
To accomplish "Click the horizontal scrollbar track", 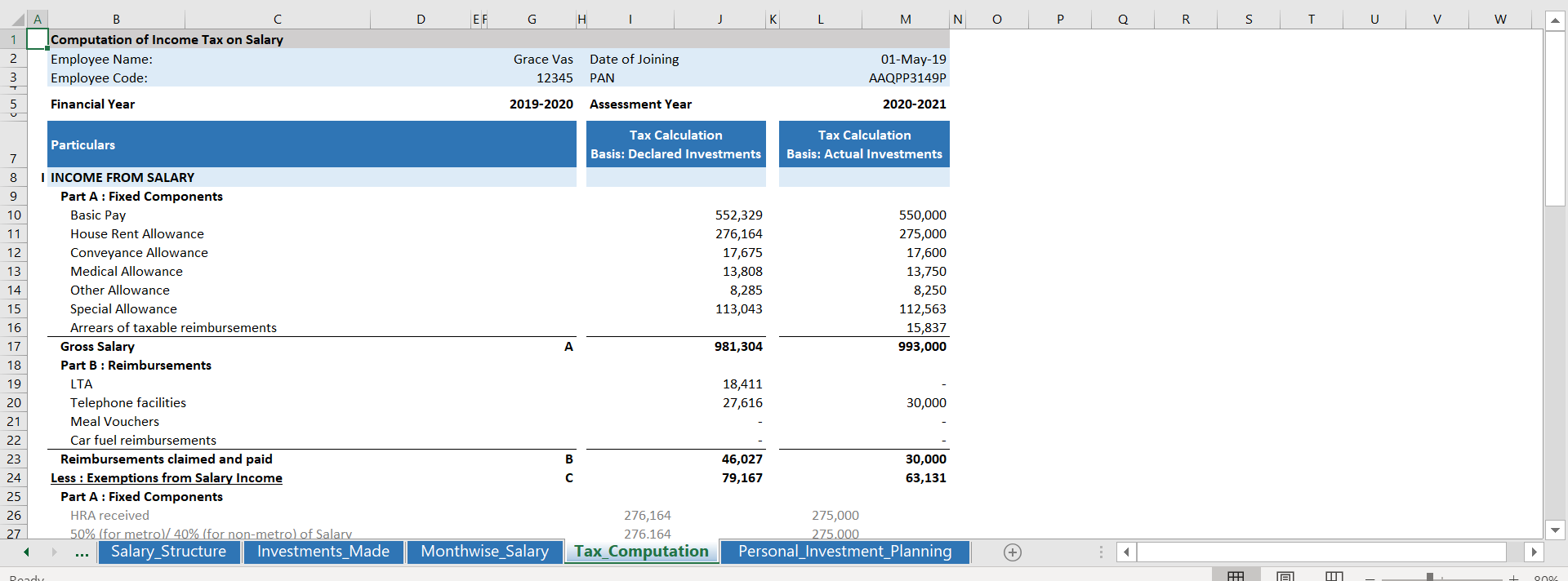I will tap(1321, 552).
